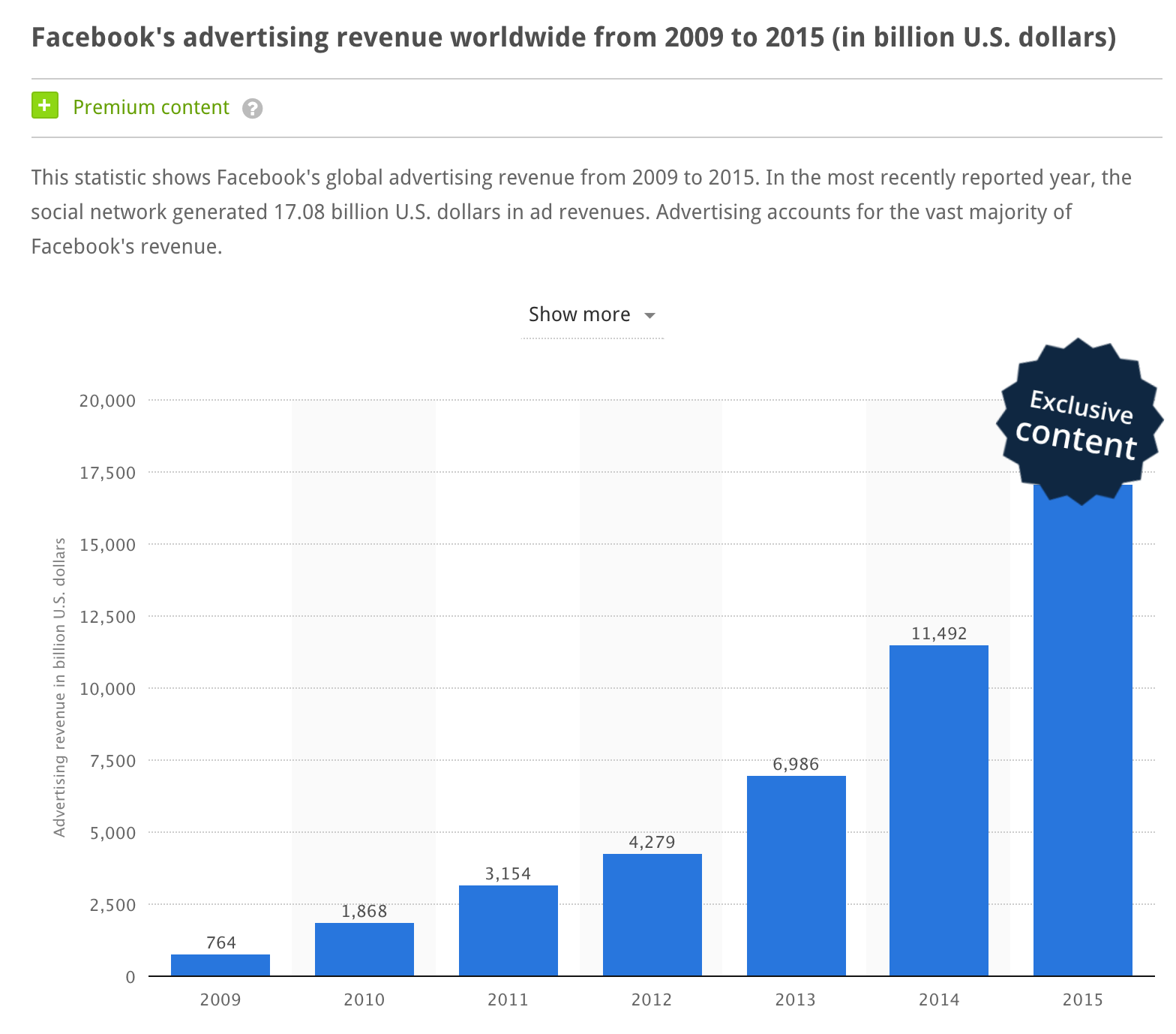The image size is (1176, 1034).
Task: Click the 2010 x-axis label
Action: pos(364,999)
